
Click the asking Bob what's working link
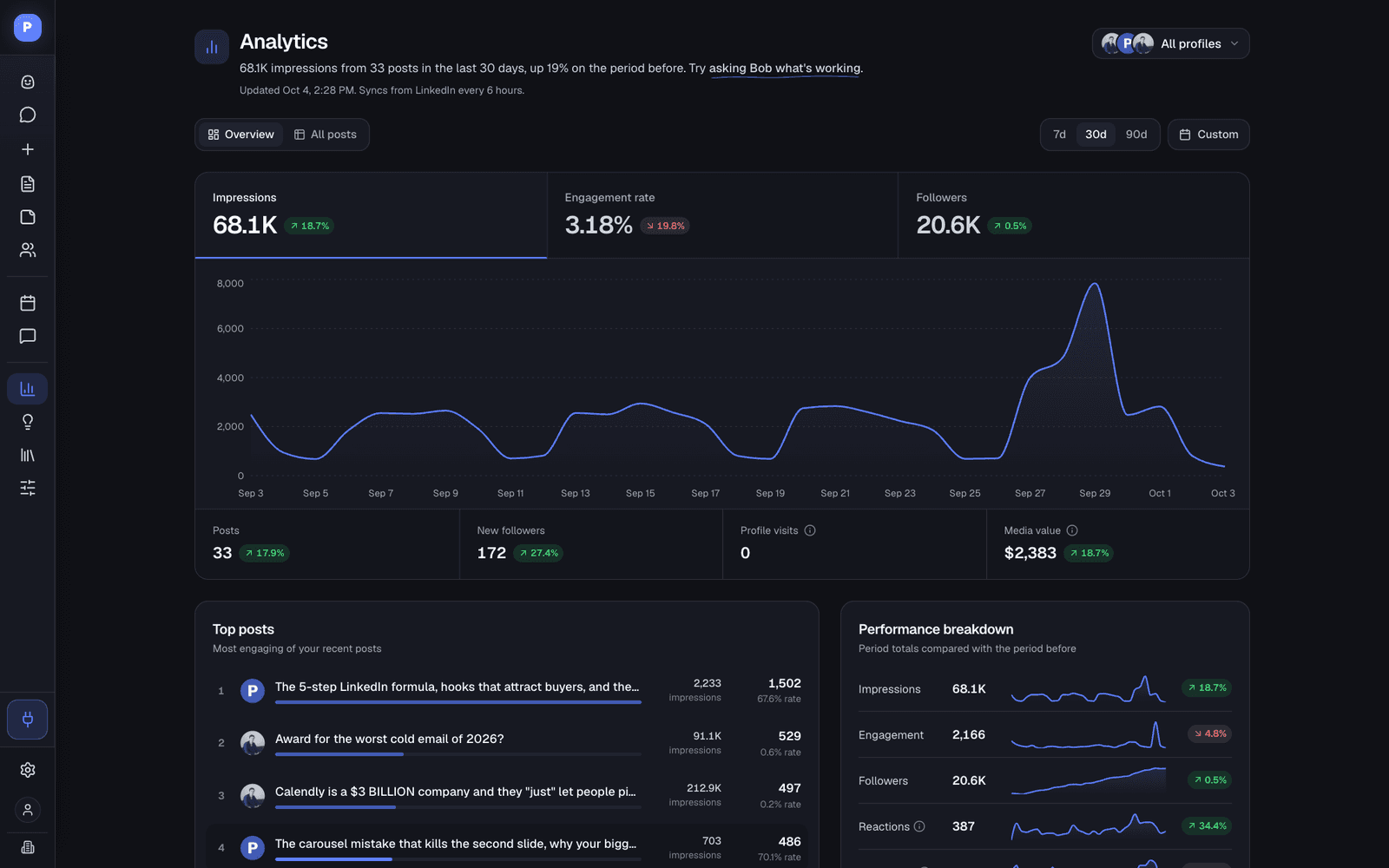coord(785,68)
